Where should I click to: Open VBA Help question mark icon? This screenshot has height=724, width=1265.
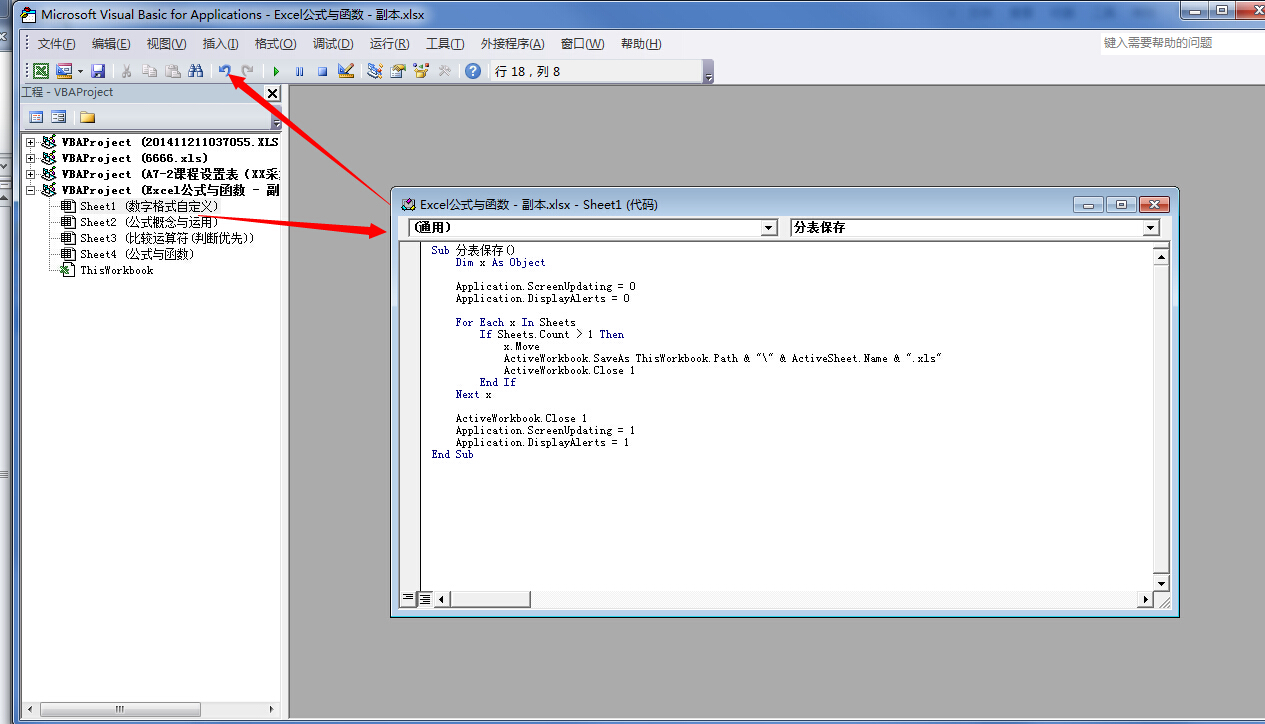pyautogui.click(x=473, y=71)
